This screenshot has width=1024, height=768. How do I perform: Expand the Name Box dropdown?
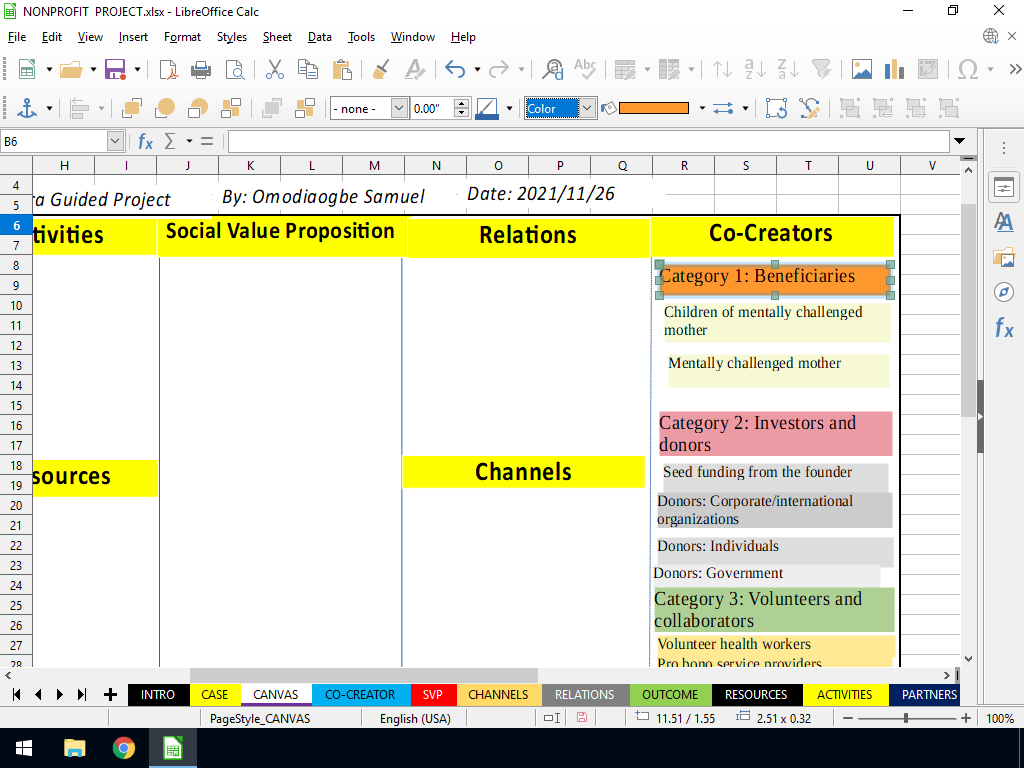(115, 141)
